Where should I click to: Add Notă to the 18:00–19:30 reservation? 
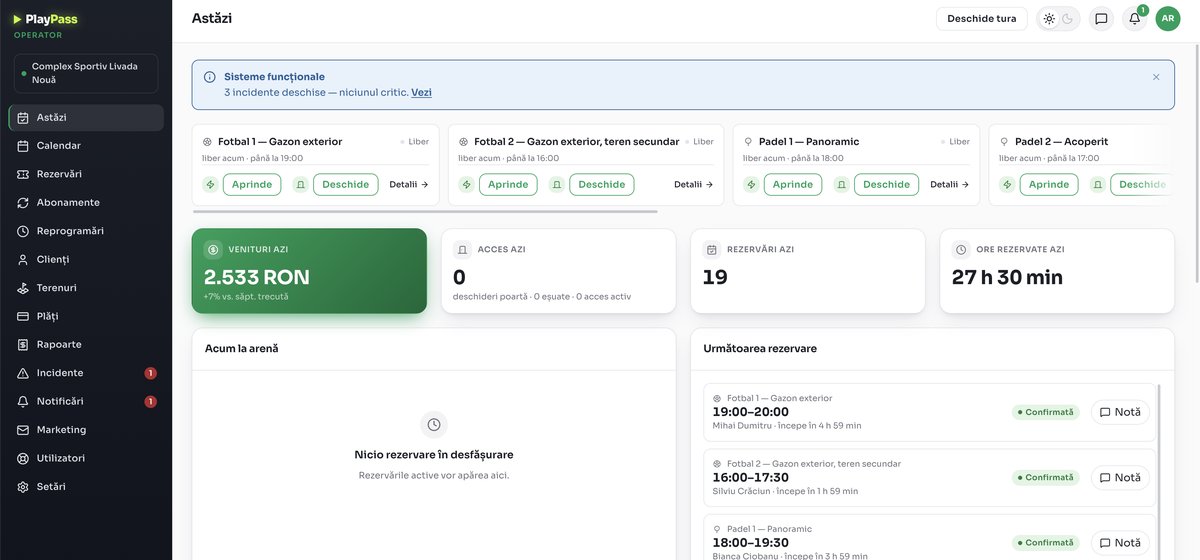point(1120,543)
